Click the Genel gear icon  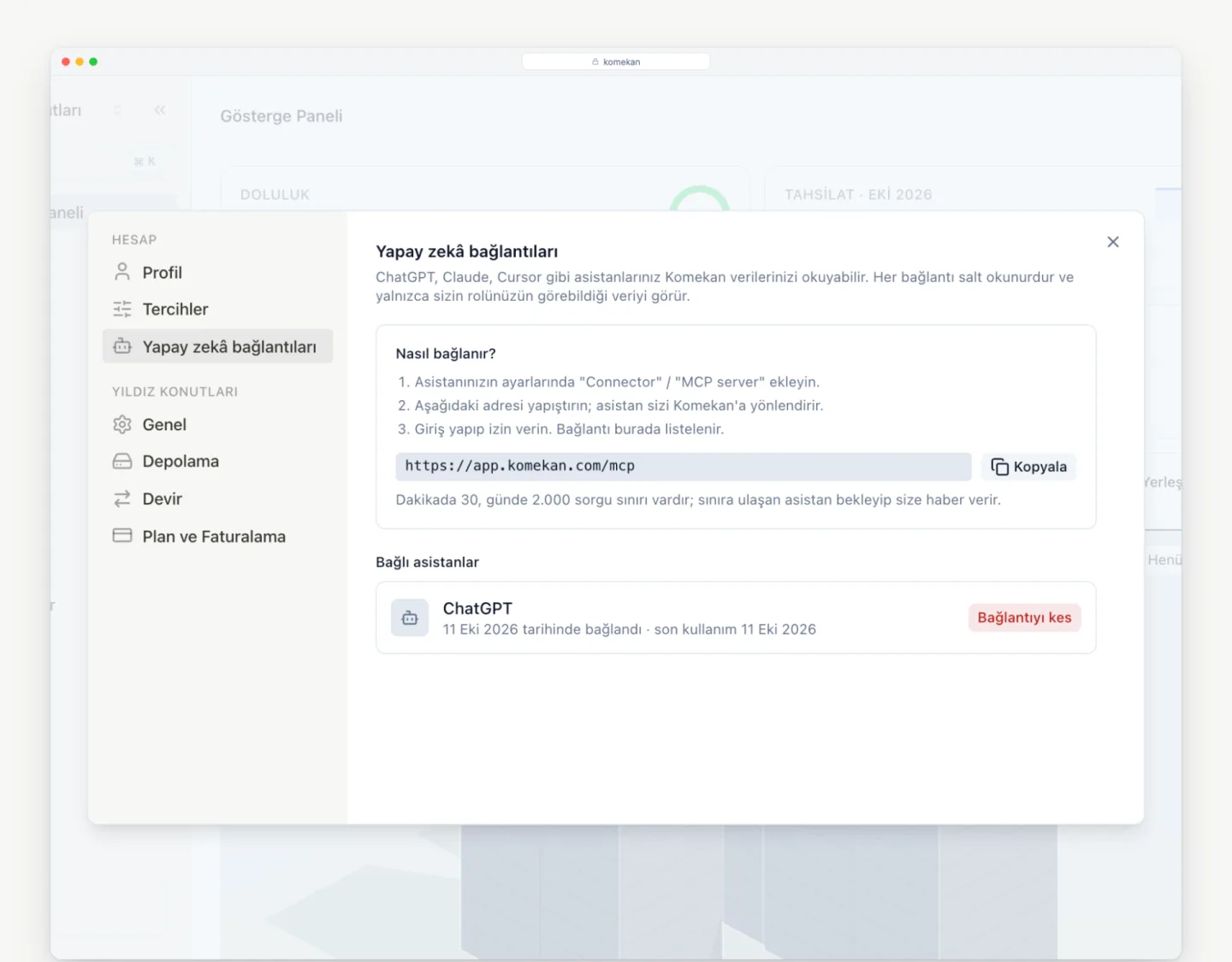pos(122,424)
